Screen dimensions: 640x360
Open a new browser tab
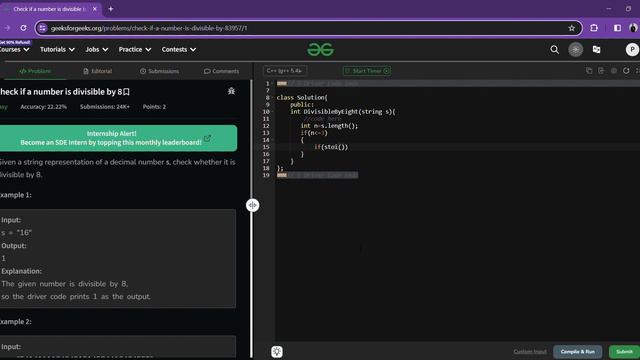(x=111, y=9)
